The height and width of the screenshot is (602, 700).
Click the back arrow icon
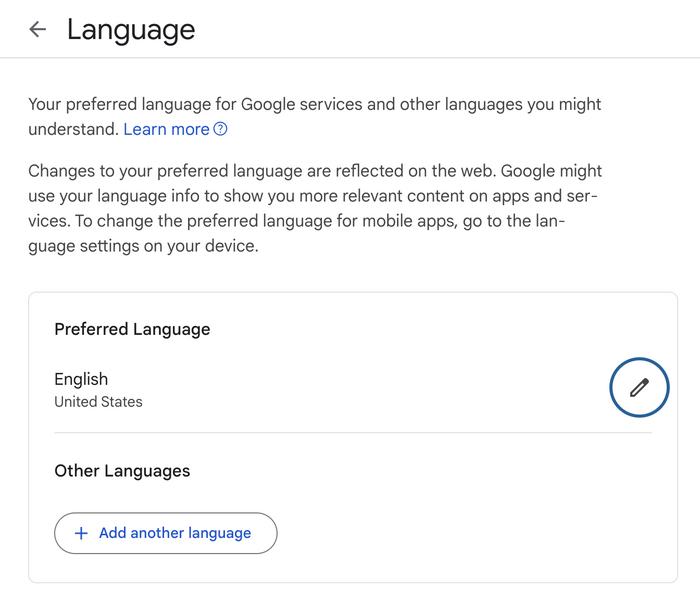tap(38, 29)
